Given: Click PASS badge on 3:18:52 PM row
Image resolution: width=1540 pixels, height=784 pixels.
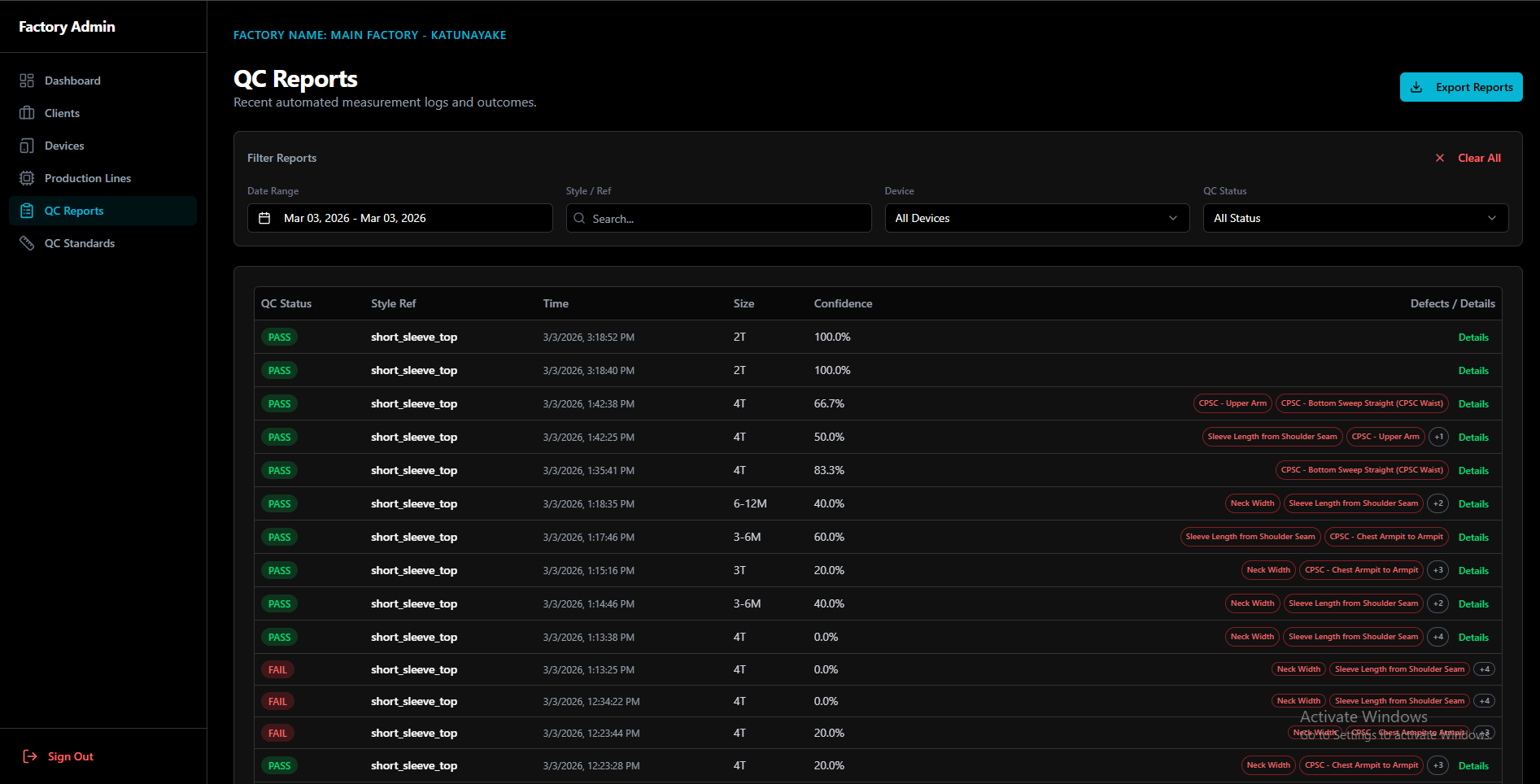Looking at the screenshot, I should tap(279, 337).
